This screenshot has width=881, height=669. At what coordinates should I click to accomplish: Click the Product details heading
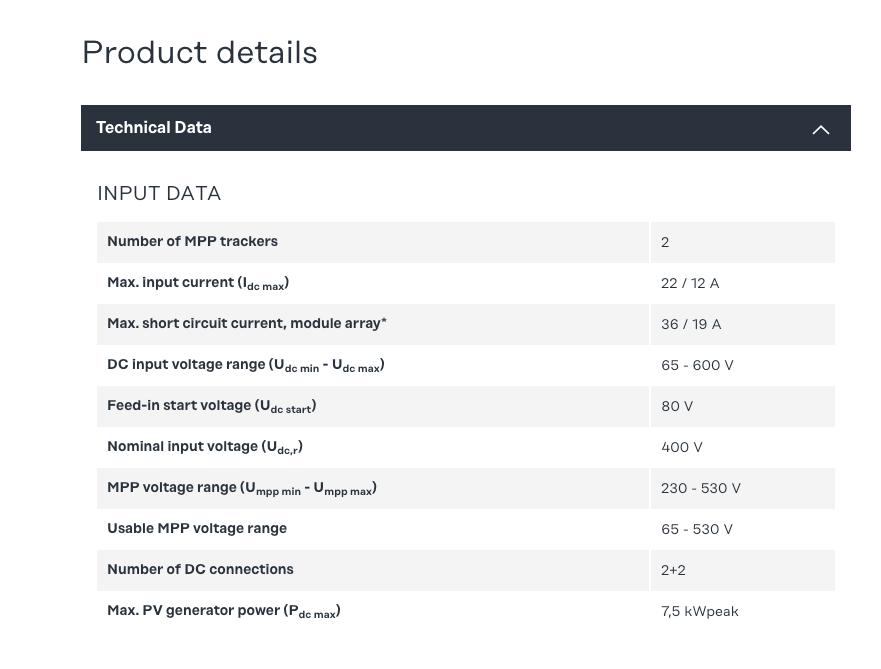tap(200, 53)
